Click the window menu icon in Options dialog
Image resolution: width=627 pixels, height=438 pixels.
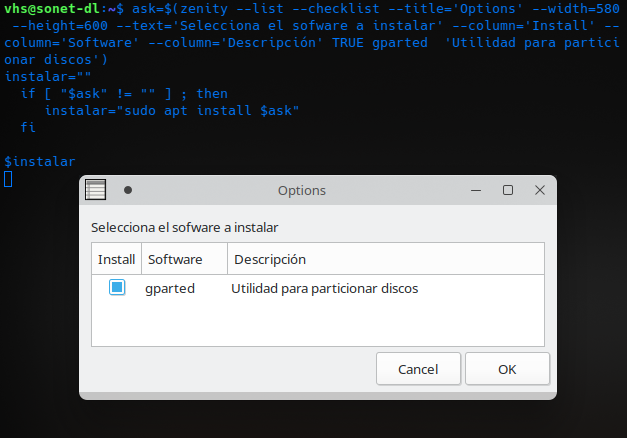click(x=96, y=190)
